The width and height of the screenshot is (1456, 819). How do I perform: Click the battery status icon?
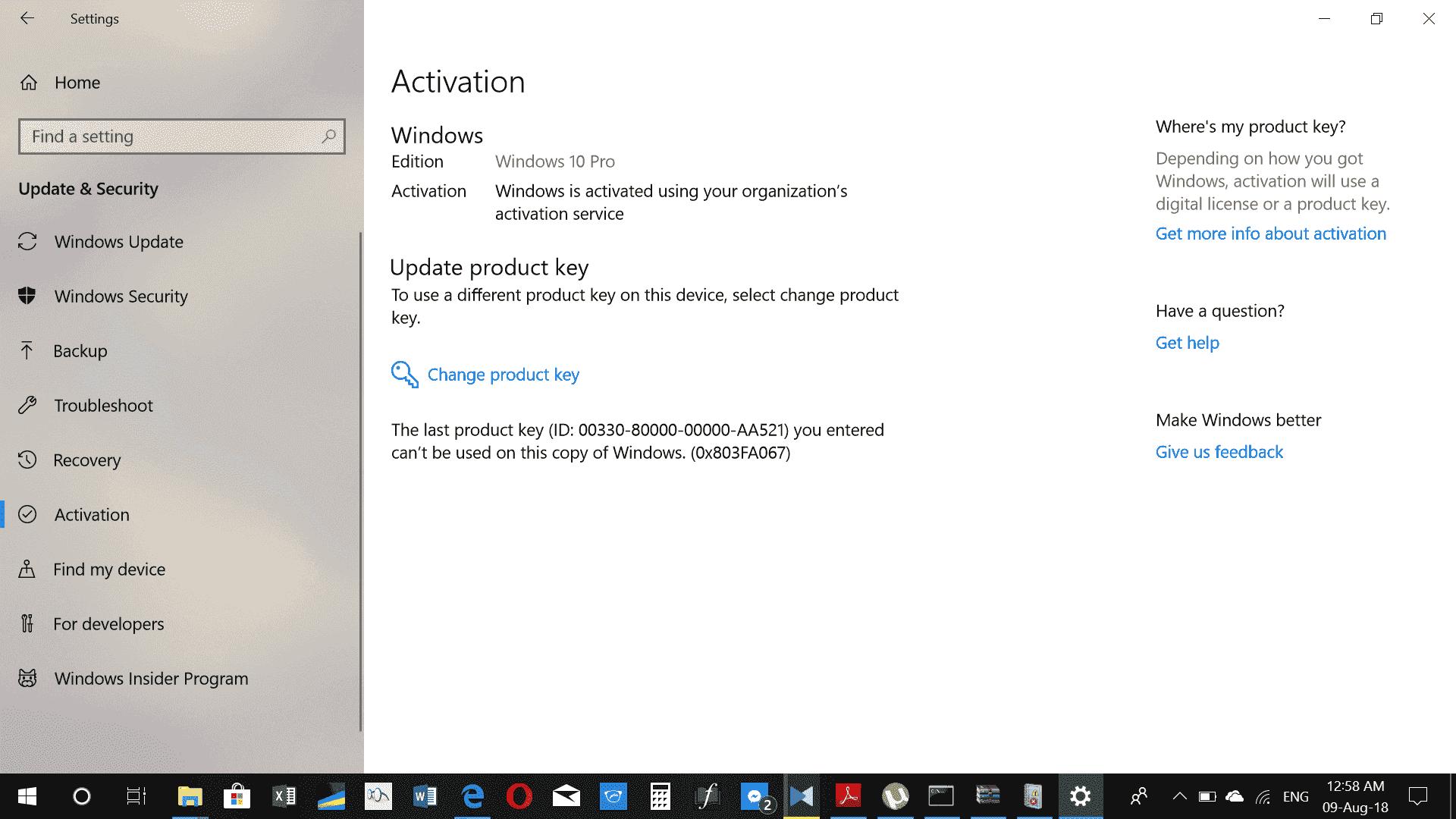1207,796
